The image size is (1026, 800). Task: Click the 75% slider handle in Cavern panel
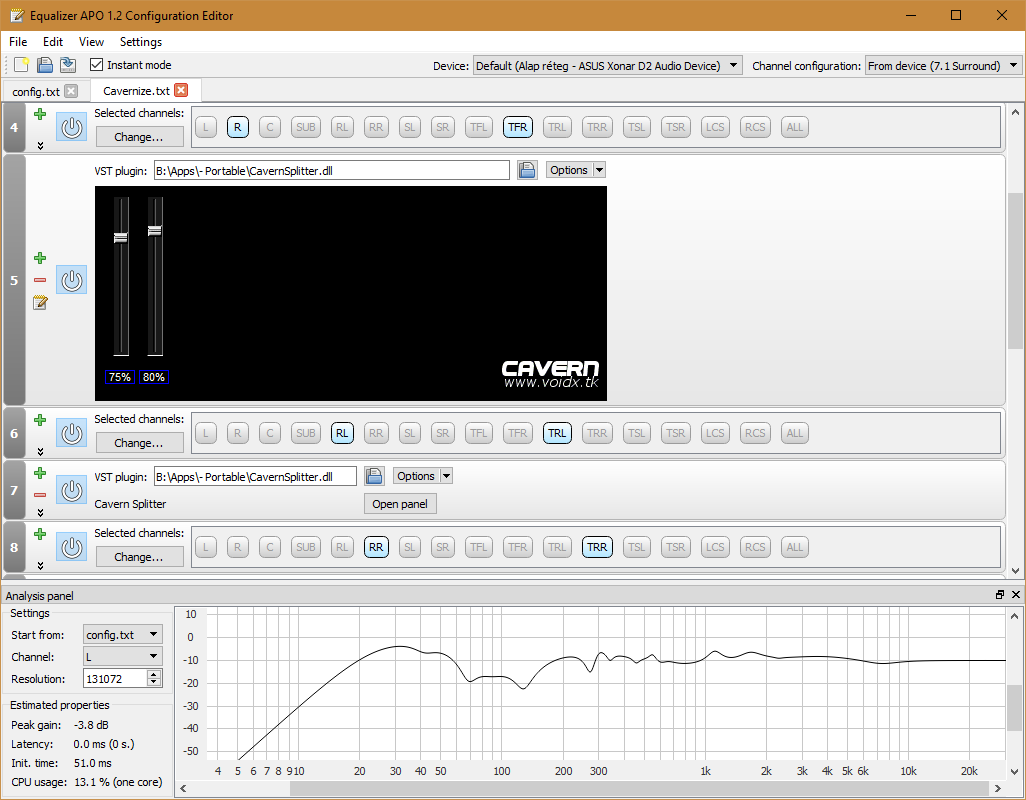121,237
